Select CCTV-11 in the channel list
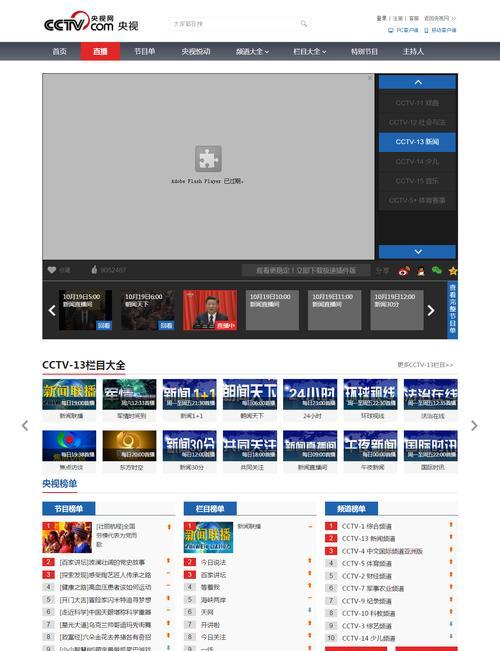This screenshot has height=651, width=500. click(x=417, y=103)
